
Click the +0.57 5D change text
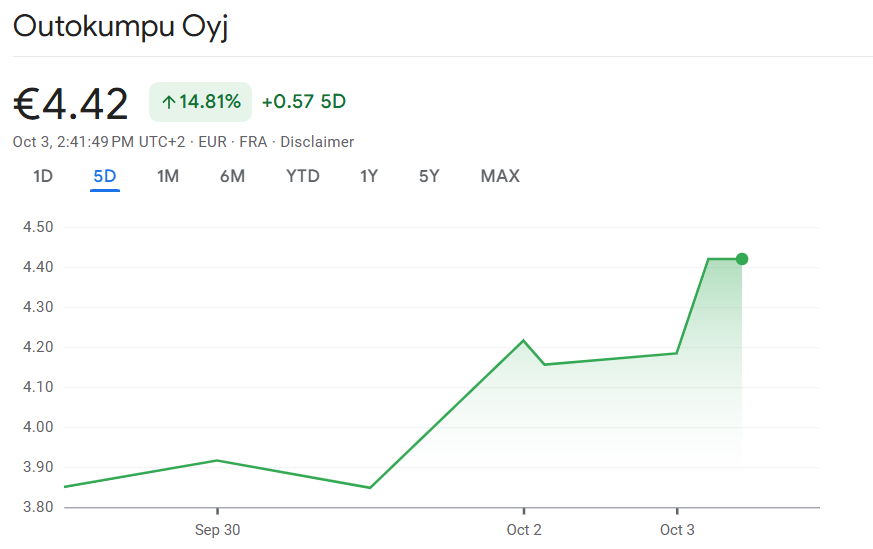304,102
